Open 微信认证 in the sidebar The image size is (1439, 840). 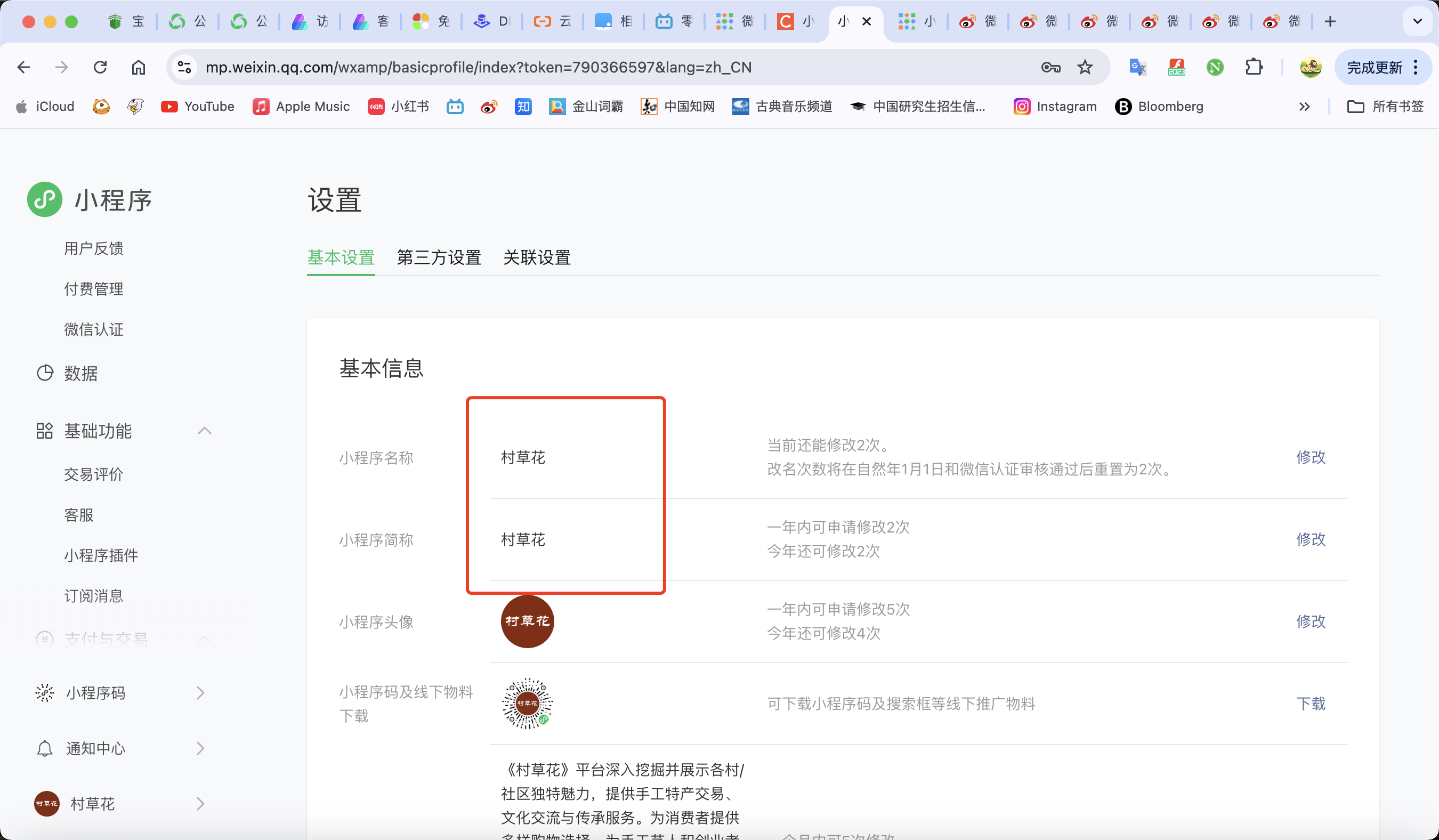pos(94,329)
